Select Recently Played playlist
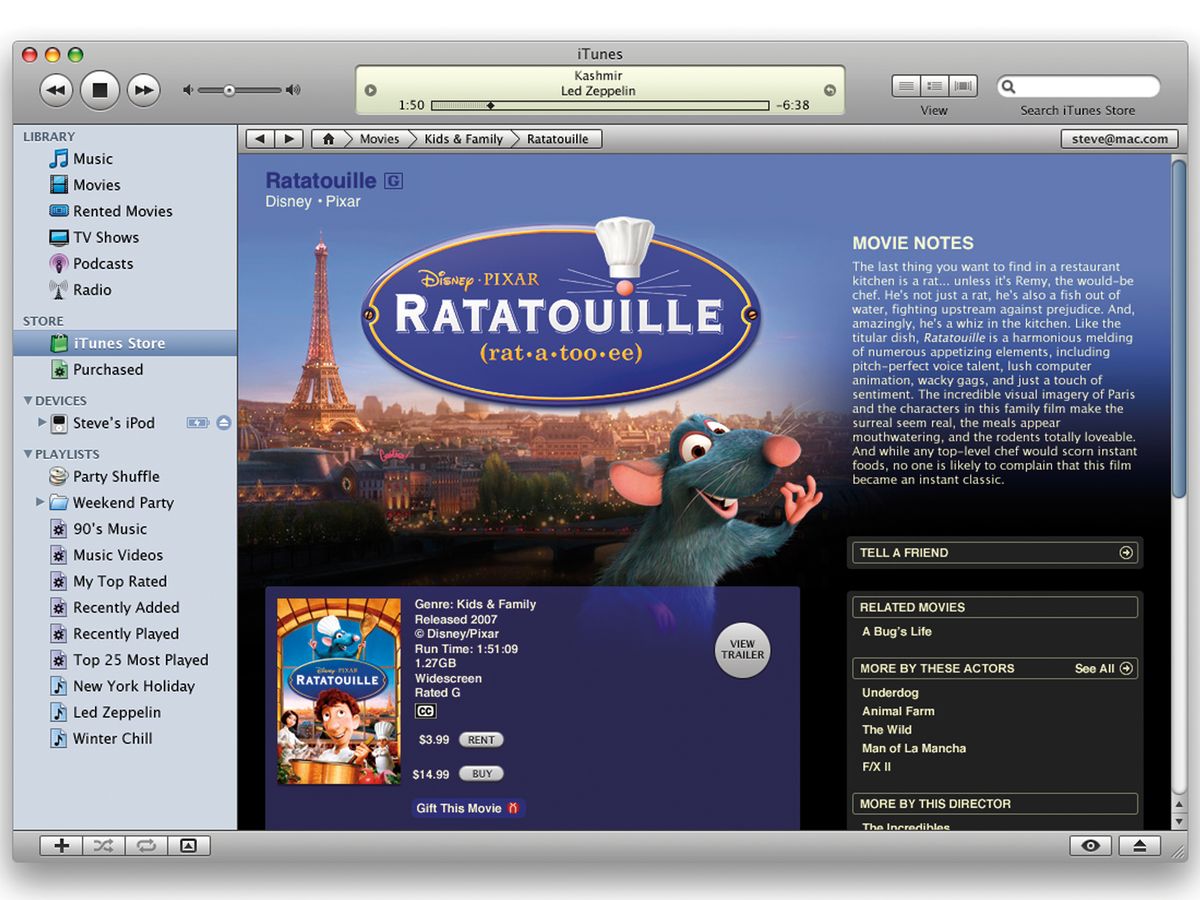Image resolution: width=1200 pixels, height=900 pixels. pos(126,633)
